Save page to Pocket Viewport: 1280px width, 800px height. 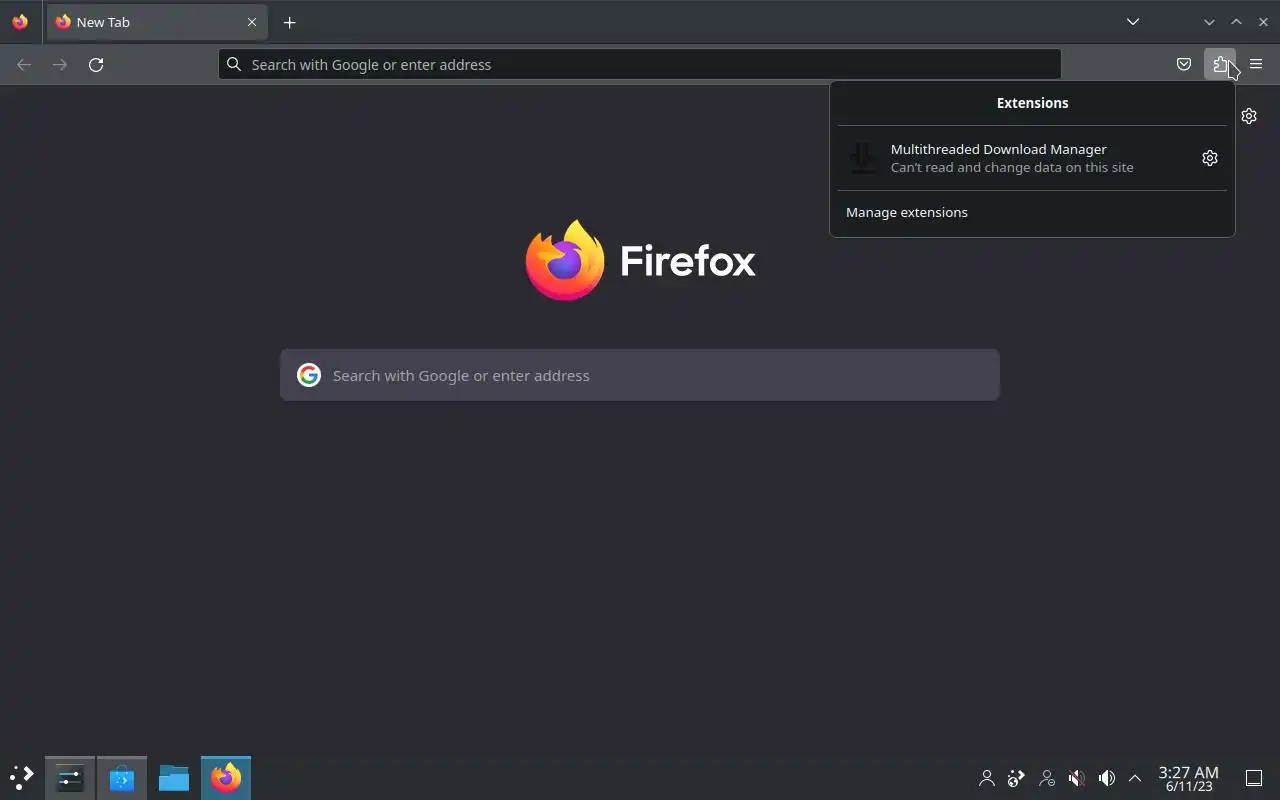click(x=1184, y=64)
